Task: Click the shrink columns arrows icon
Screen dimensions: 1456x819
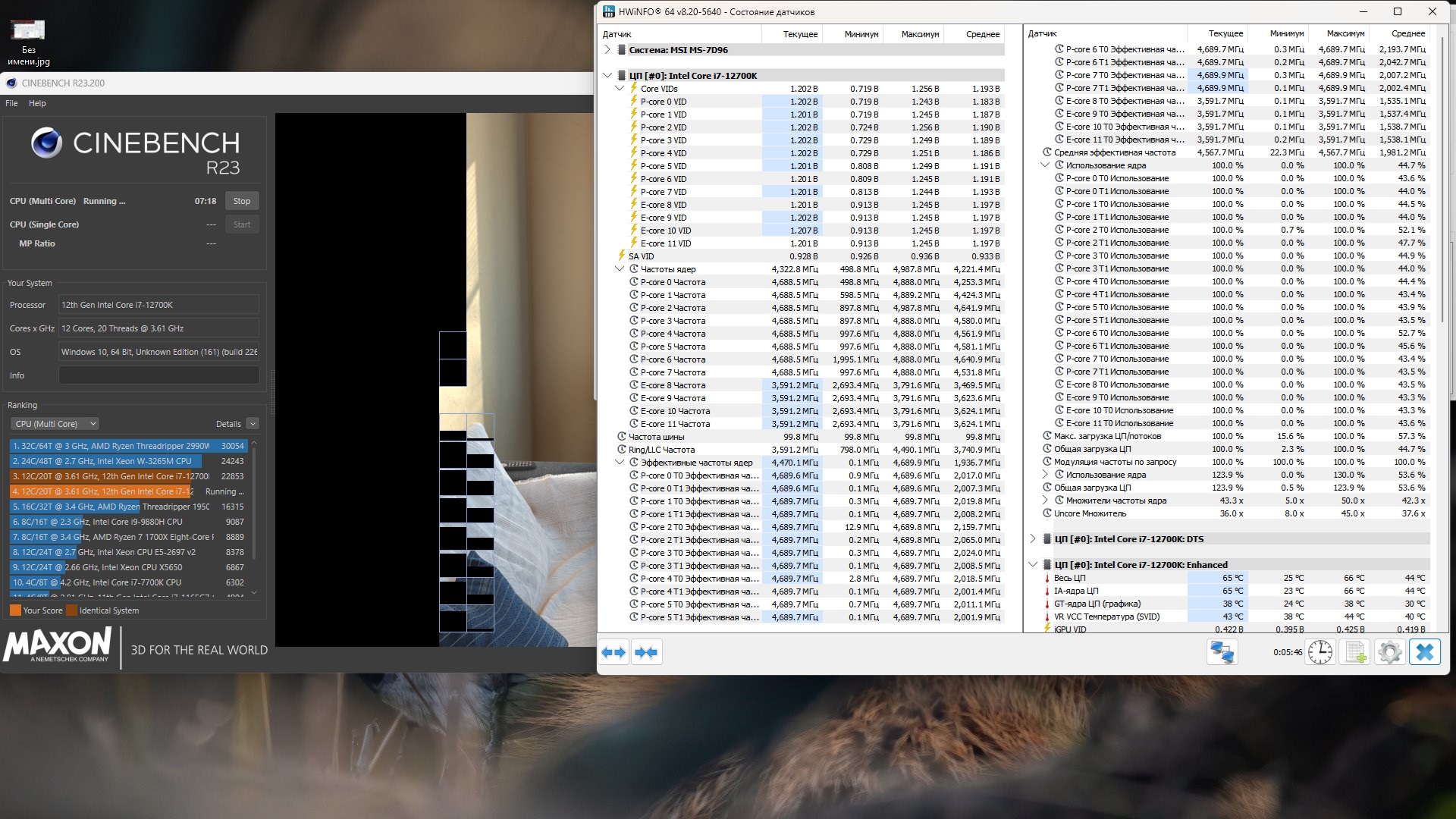Action: tap(646, 652)
